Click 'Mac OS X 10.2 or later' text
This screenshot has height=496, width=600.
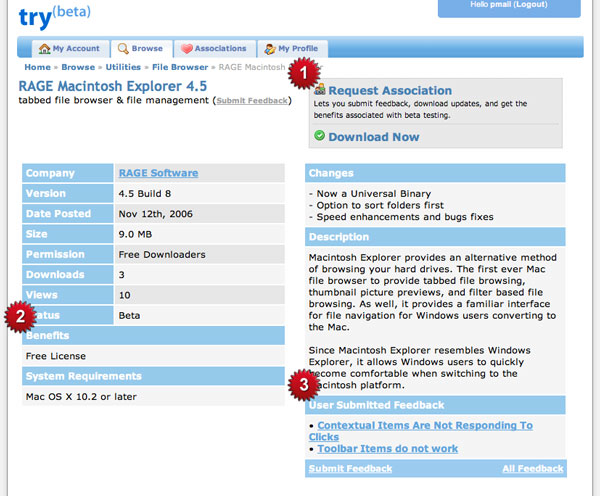pos(81,397)
